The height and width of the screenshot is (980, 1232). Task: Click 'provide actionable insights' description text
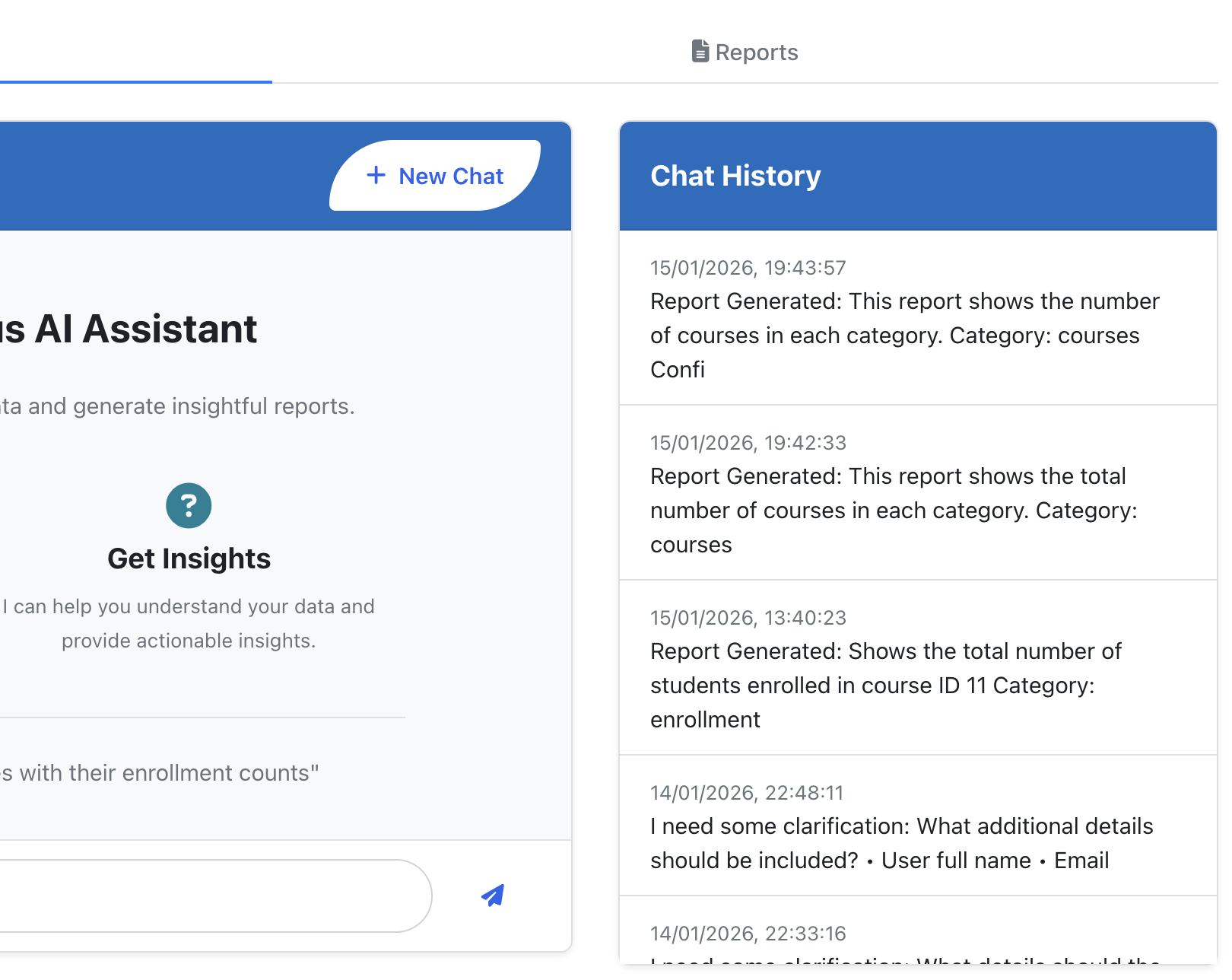click(x=189, y=641)
